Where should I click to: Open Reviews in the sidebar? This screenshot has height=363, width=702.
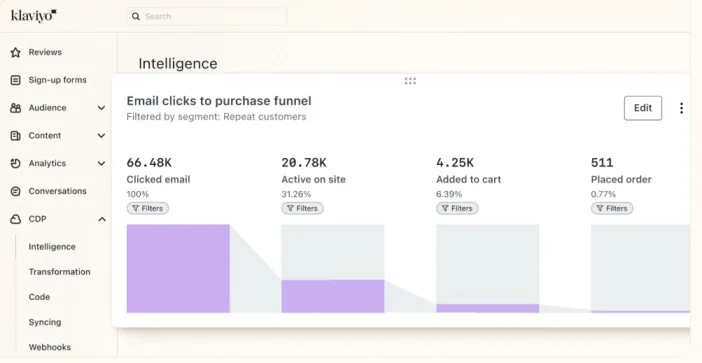tap(45, 52)
